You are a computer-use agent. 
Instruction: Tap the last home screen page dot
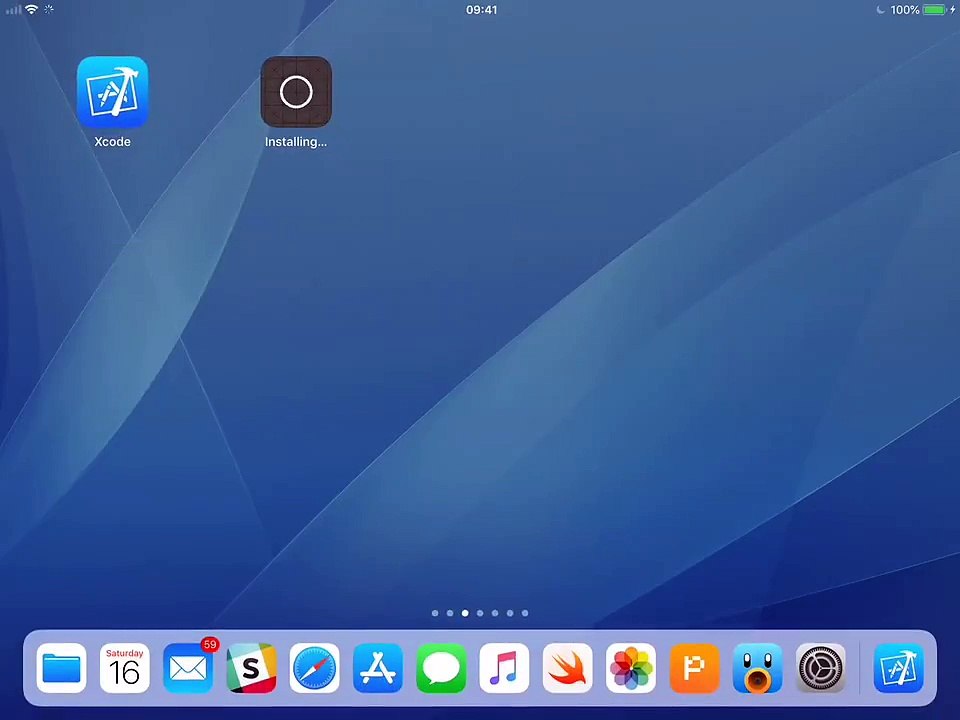click(x=525, y=613)
